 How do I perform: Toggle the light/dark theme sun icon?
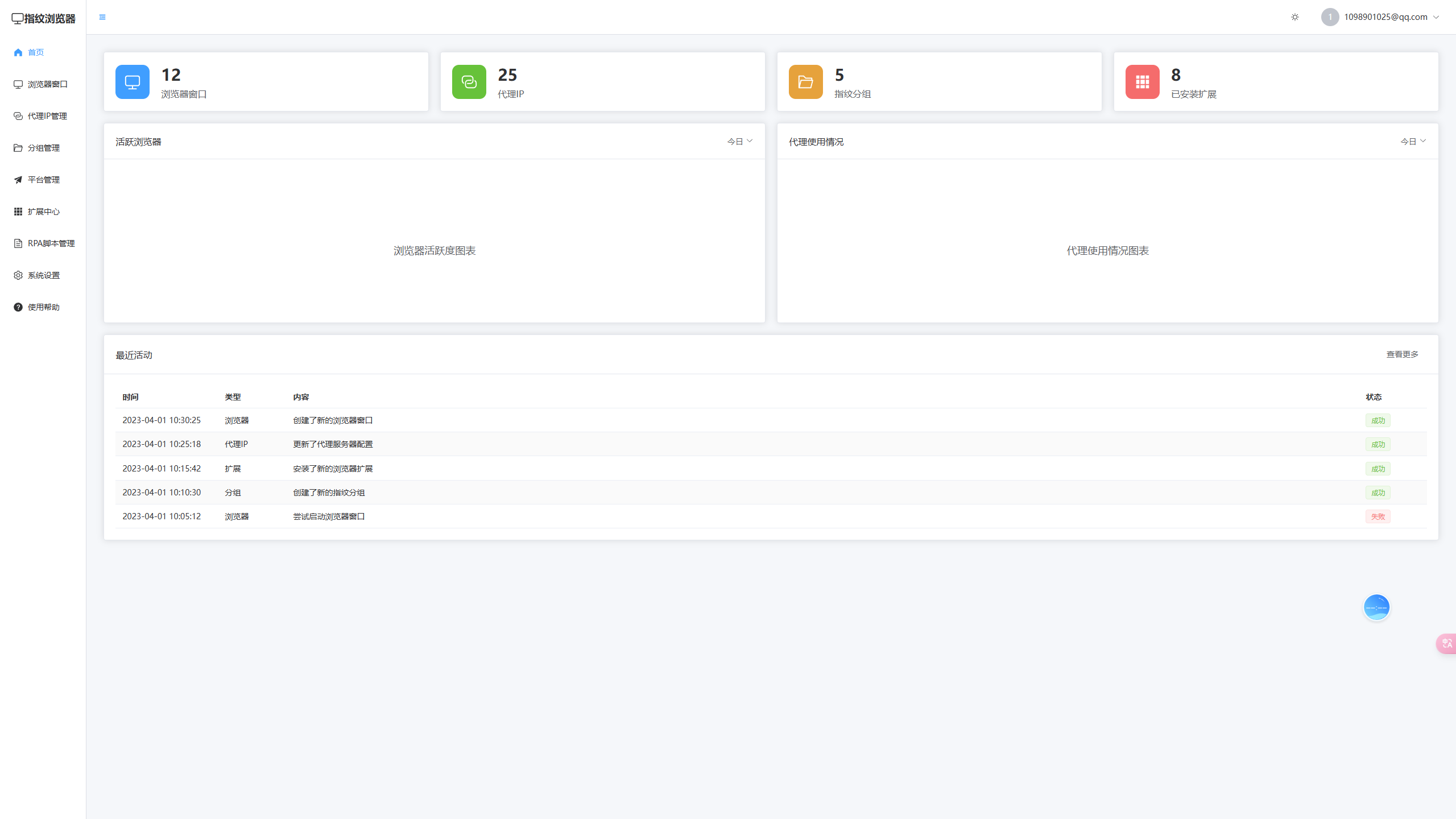1295,17
